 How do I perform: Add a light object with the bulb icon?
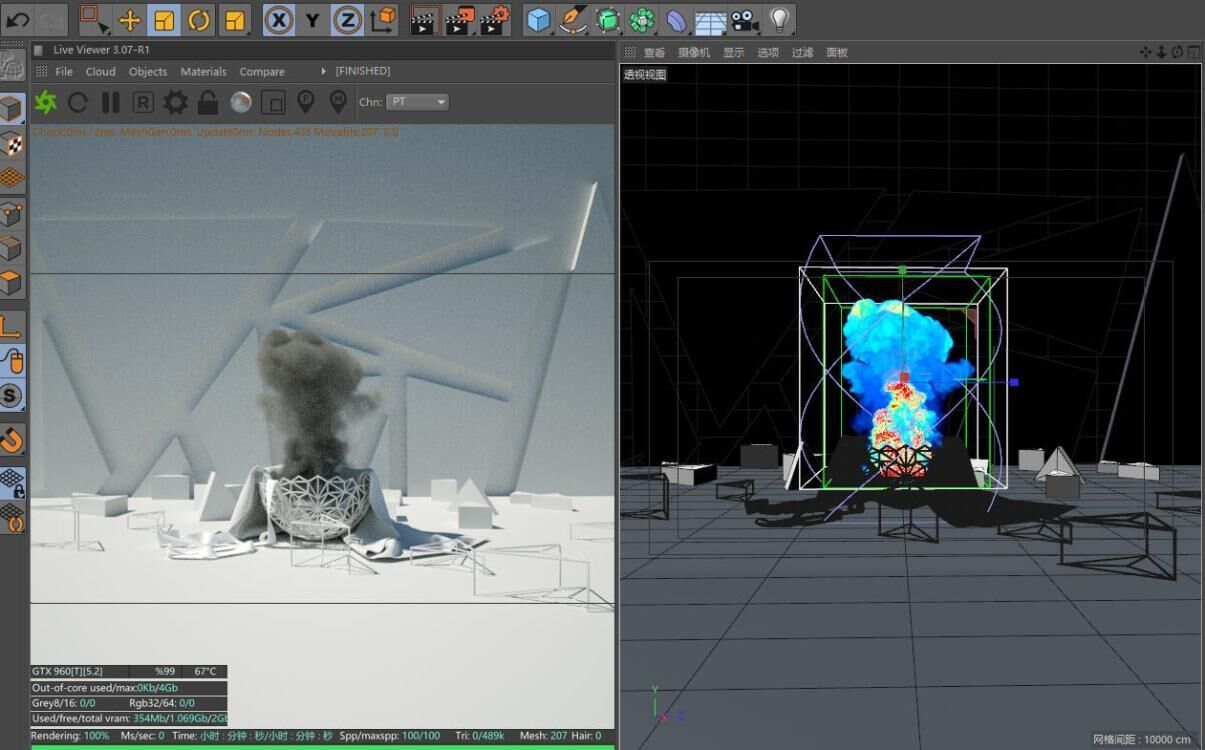coord(780,20)
